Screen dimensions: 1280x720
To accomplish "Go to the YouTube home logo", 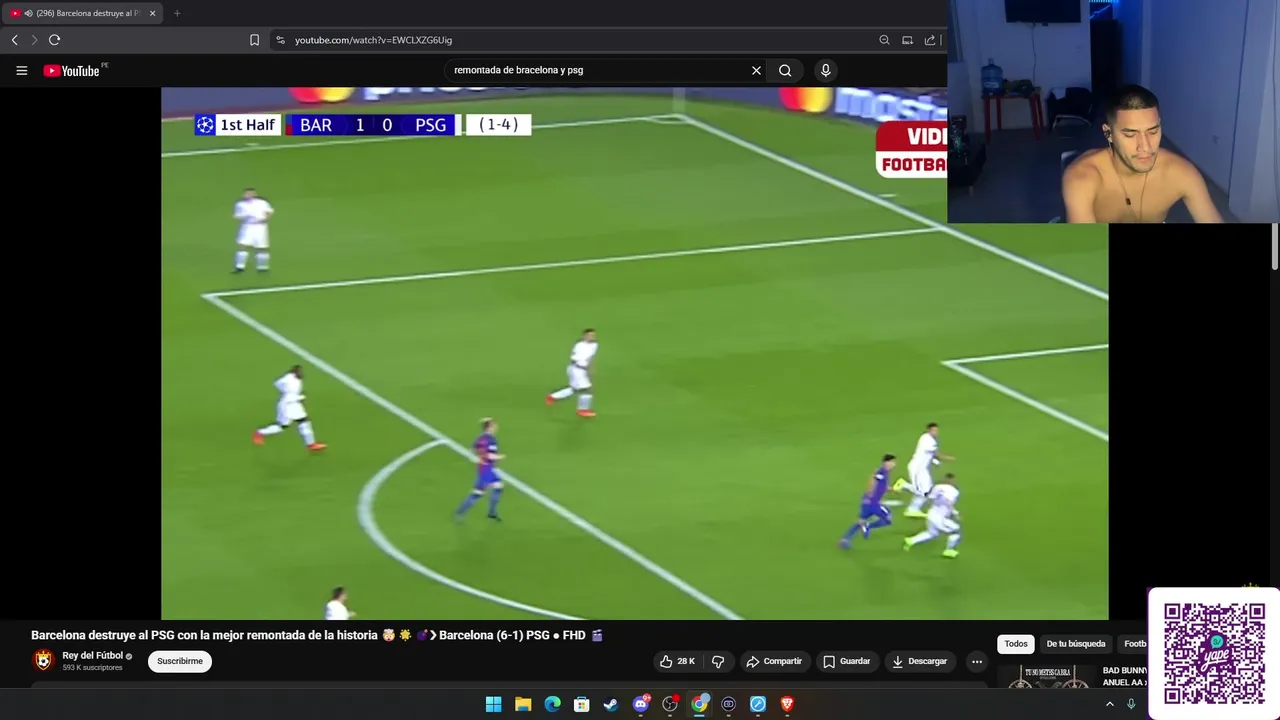I will pos(71,71).
